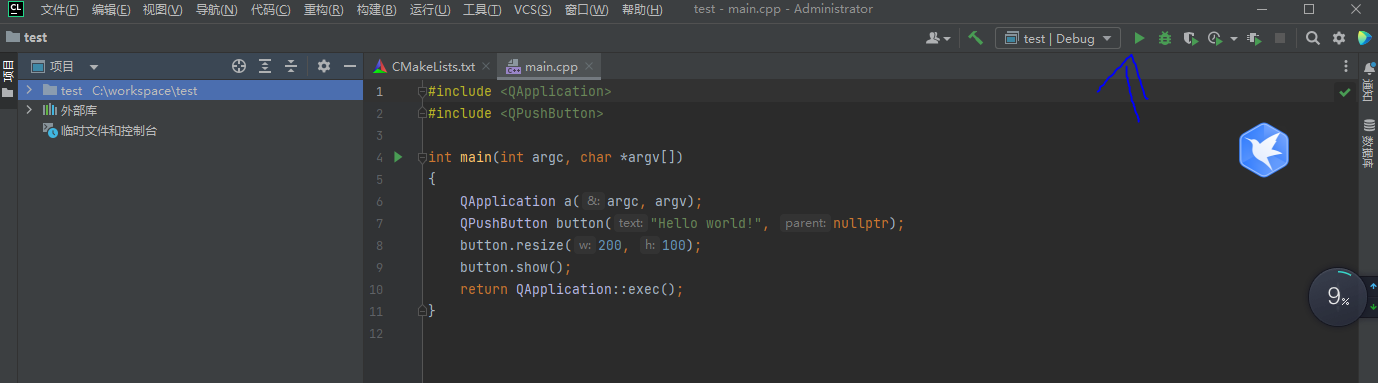Close the CMakeLists.txt tab
The height and width of the screenshot is (383, 1378).
click(486, 67)
